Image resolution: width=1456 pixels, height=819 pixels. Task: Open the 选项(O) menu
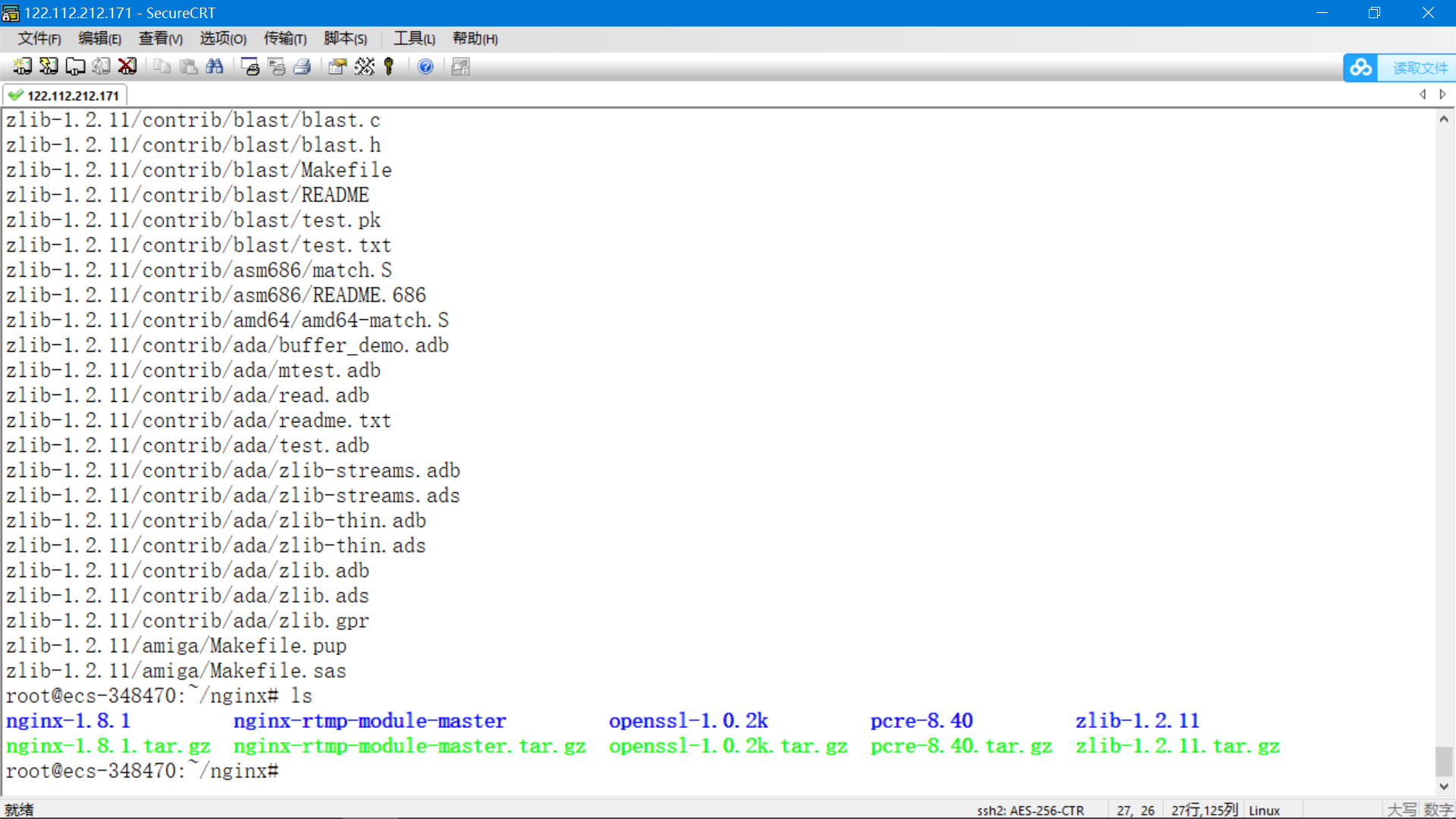[x=223, y=39]
